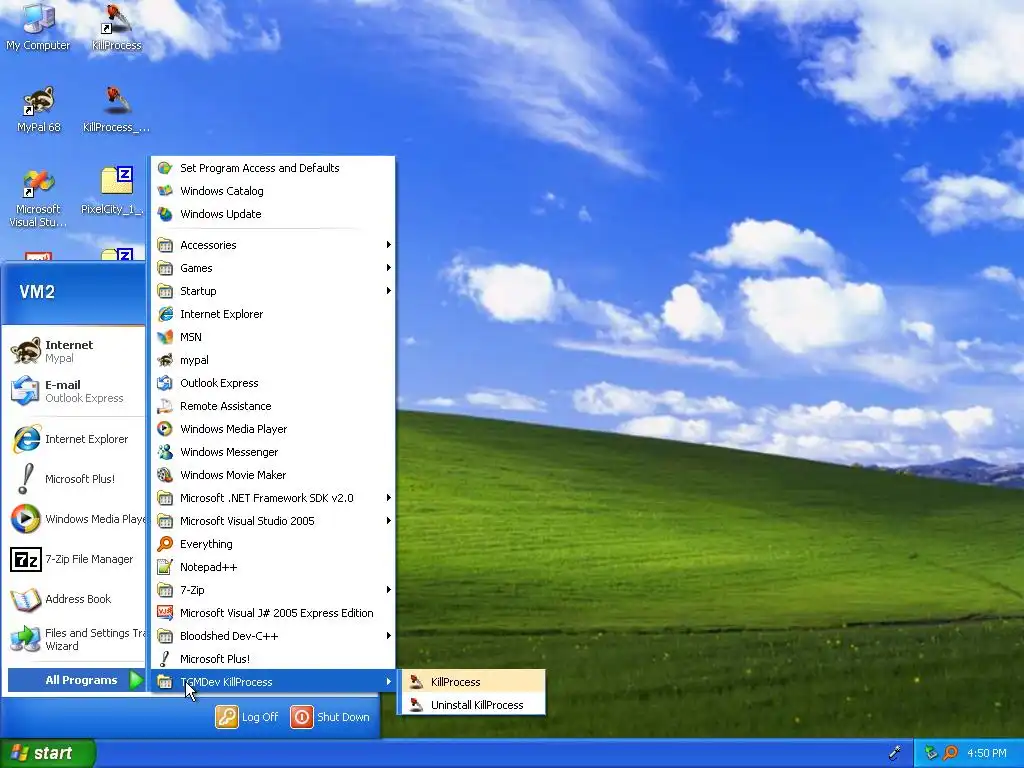Open the Outlook Express E-mail icon
The image size is (1024, 768).
pyautogui.click(x=25, y=391)
